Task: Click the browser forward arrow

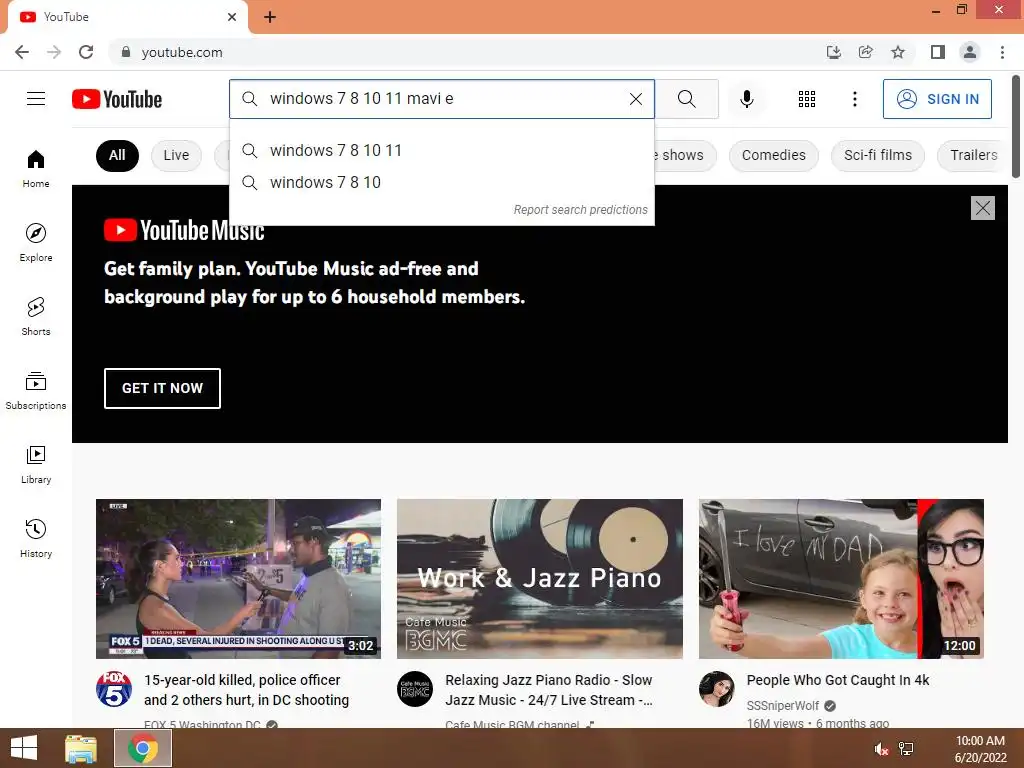Action: (x=54, y=52)
